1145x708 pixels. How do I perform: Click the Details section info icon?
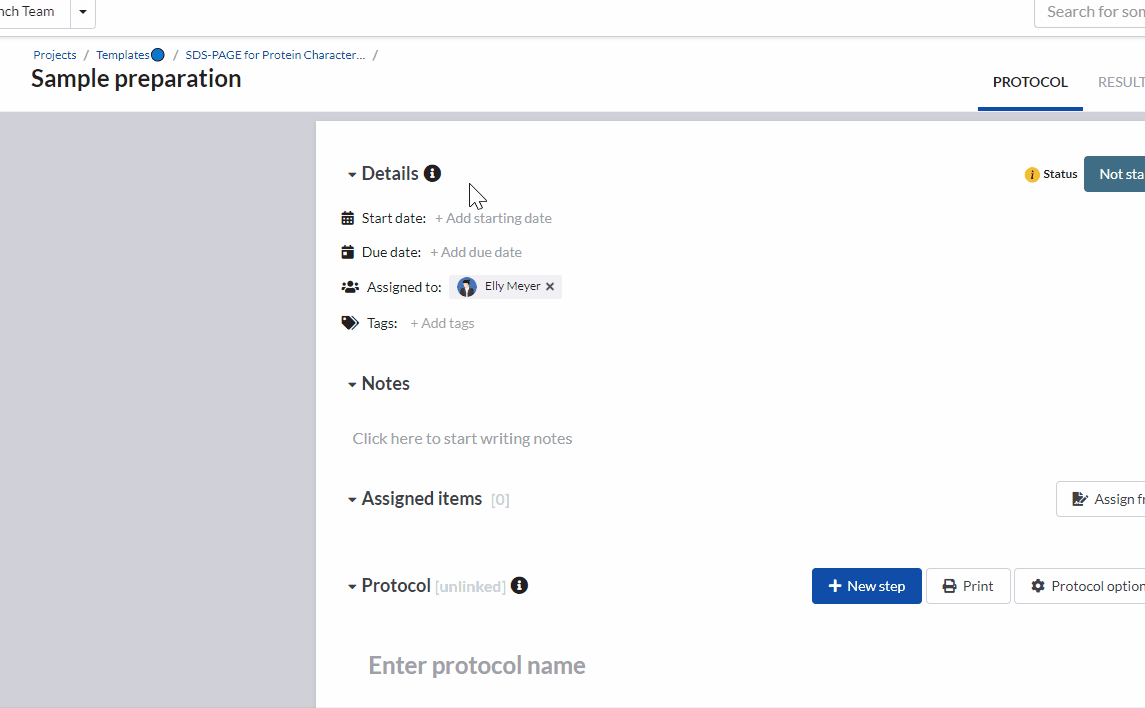pyautogui.click(x=432, y=173)
